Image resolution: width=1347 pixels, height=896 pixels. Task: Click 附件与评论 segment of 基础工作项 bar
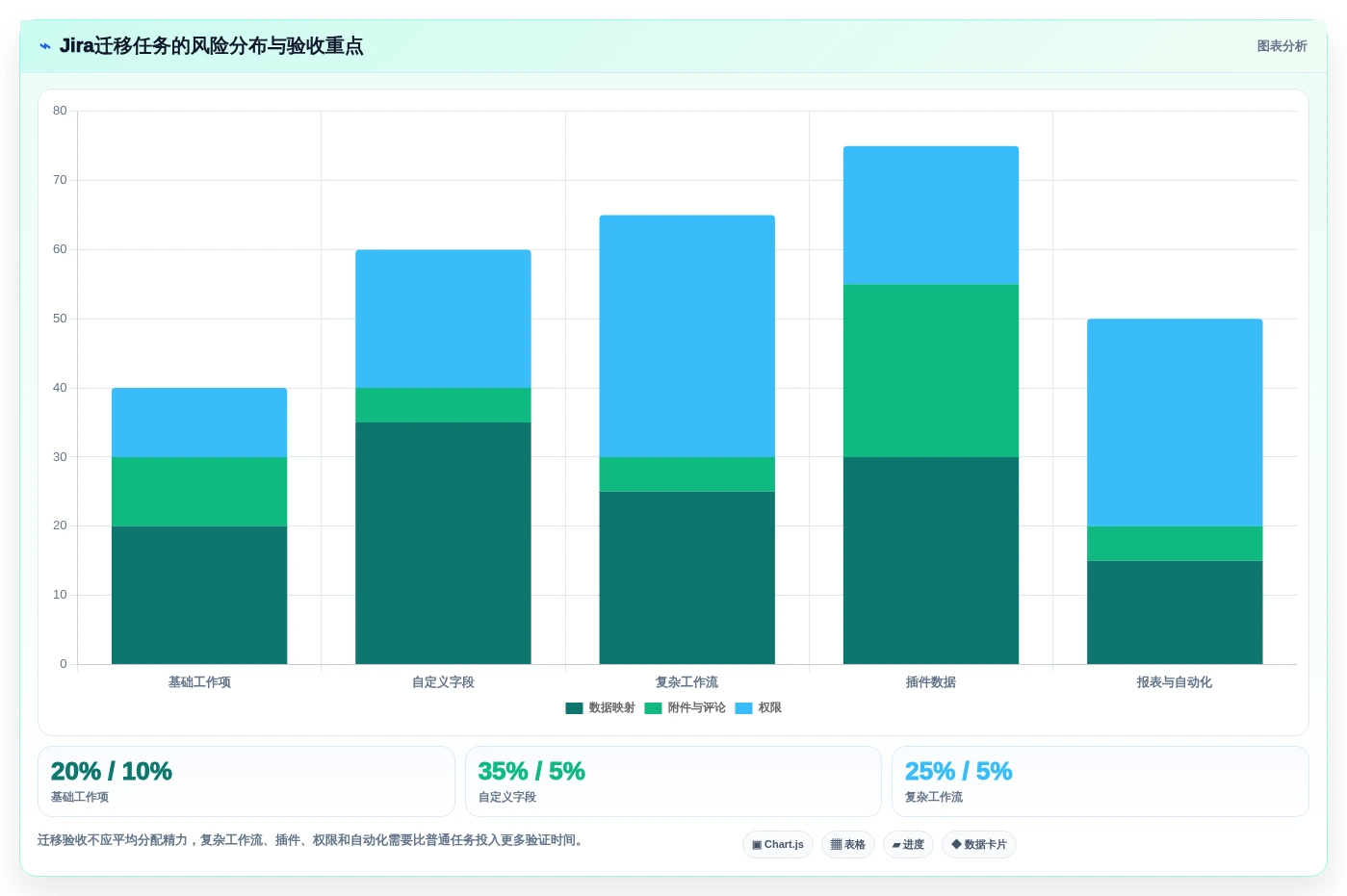tap(199, 492)
